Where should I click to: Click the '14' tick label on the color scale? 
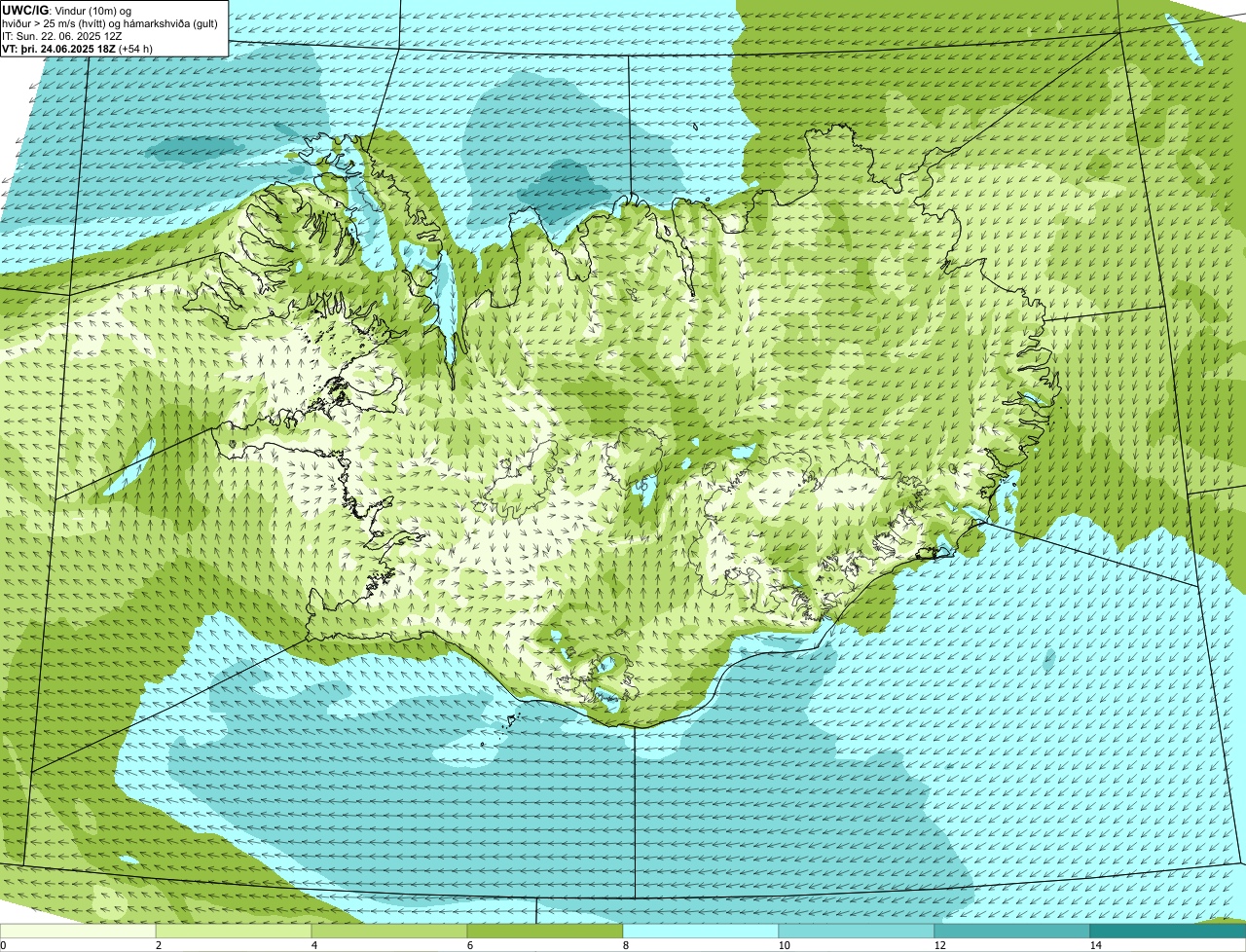[x=1095, y=945]
